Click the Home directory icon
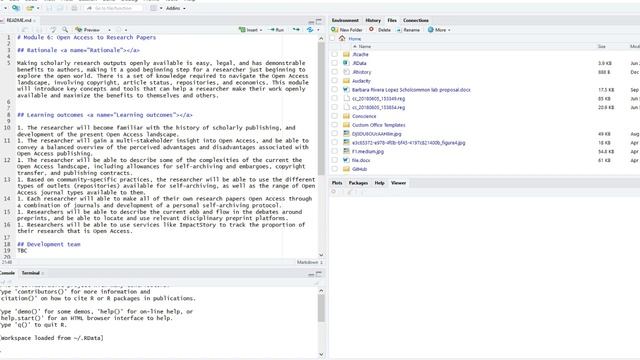This screenshot has height=360, width=640. tap(342, 38)
